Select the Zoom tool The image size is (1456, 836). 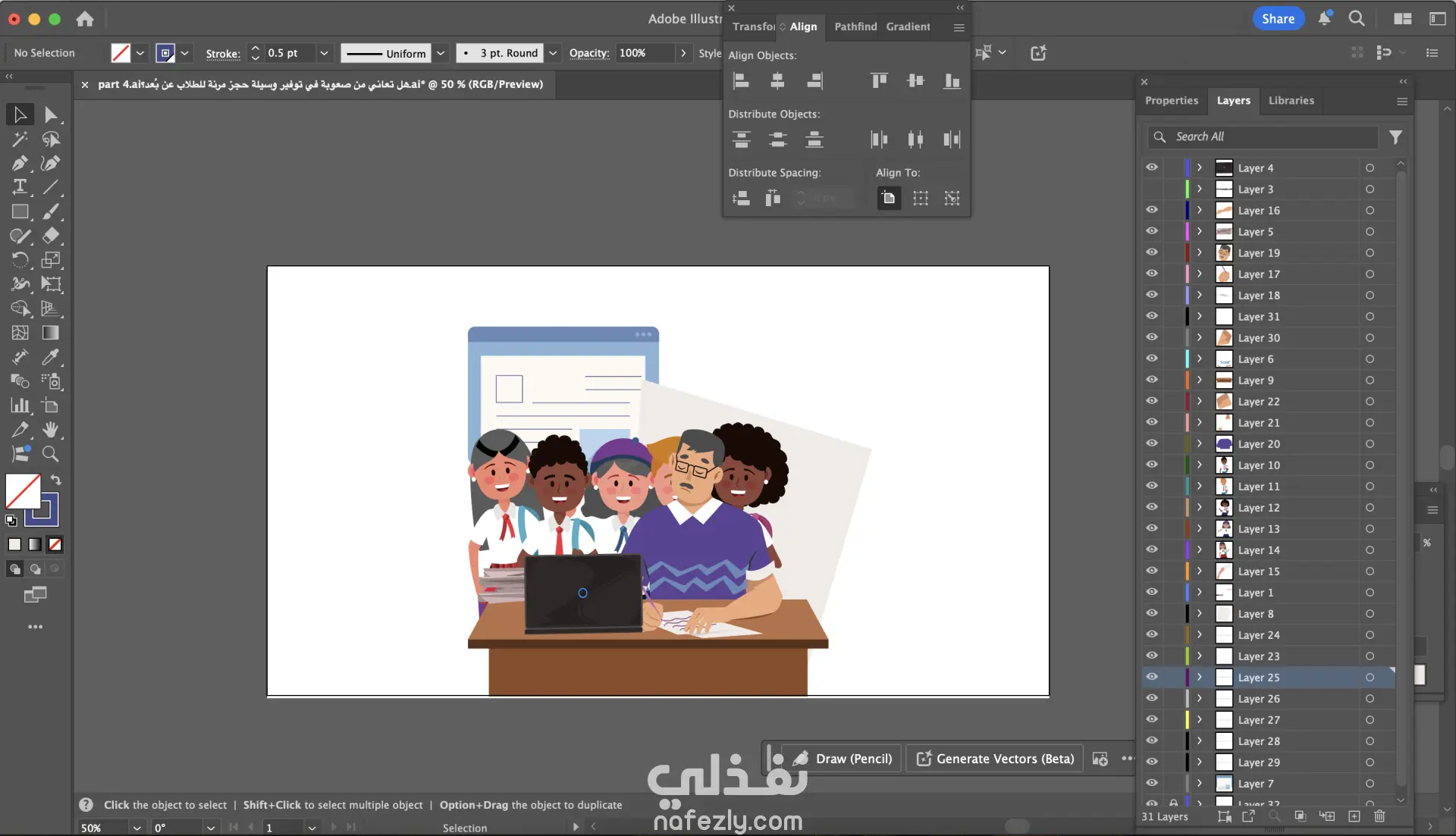[51, 454]
